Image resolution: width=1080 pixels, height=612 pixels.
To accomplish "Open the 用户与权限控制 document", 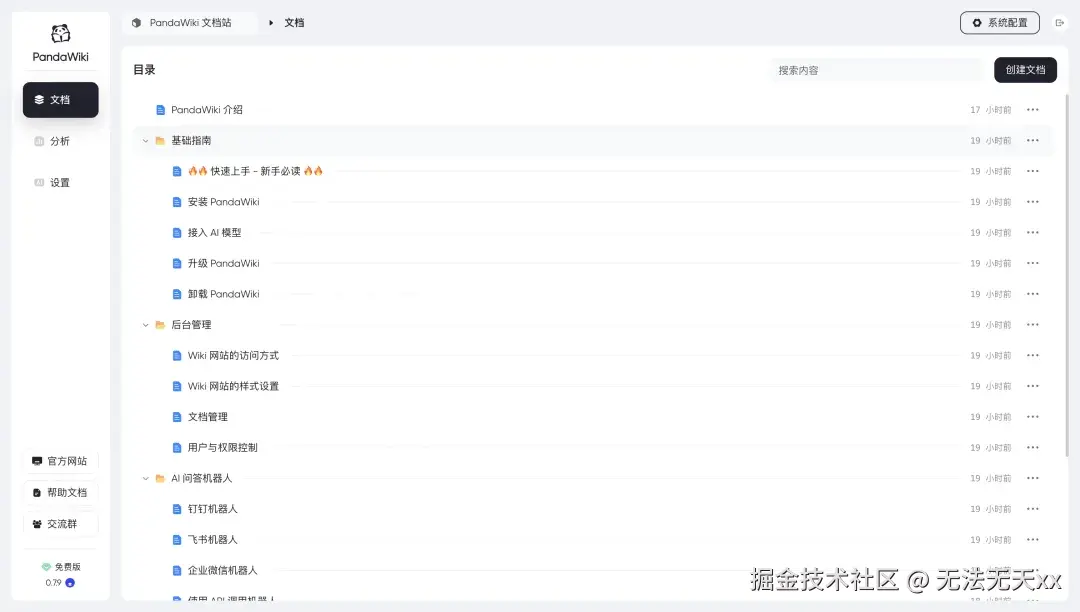I will click(x=222, y=447).
